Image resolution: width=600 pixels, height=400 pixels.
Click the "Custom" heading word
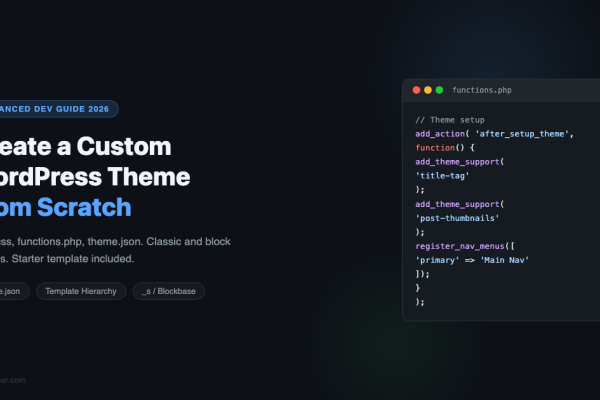tap(124, 146)
